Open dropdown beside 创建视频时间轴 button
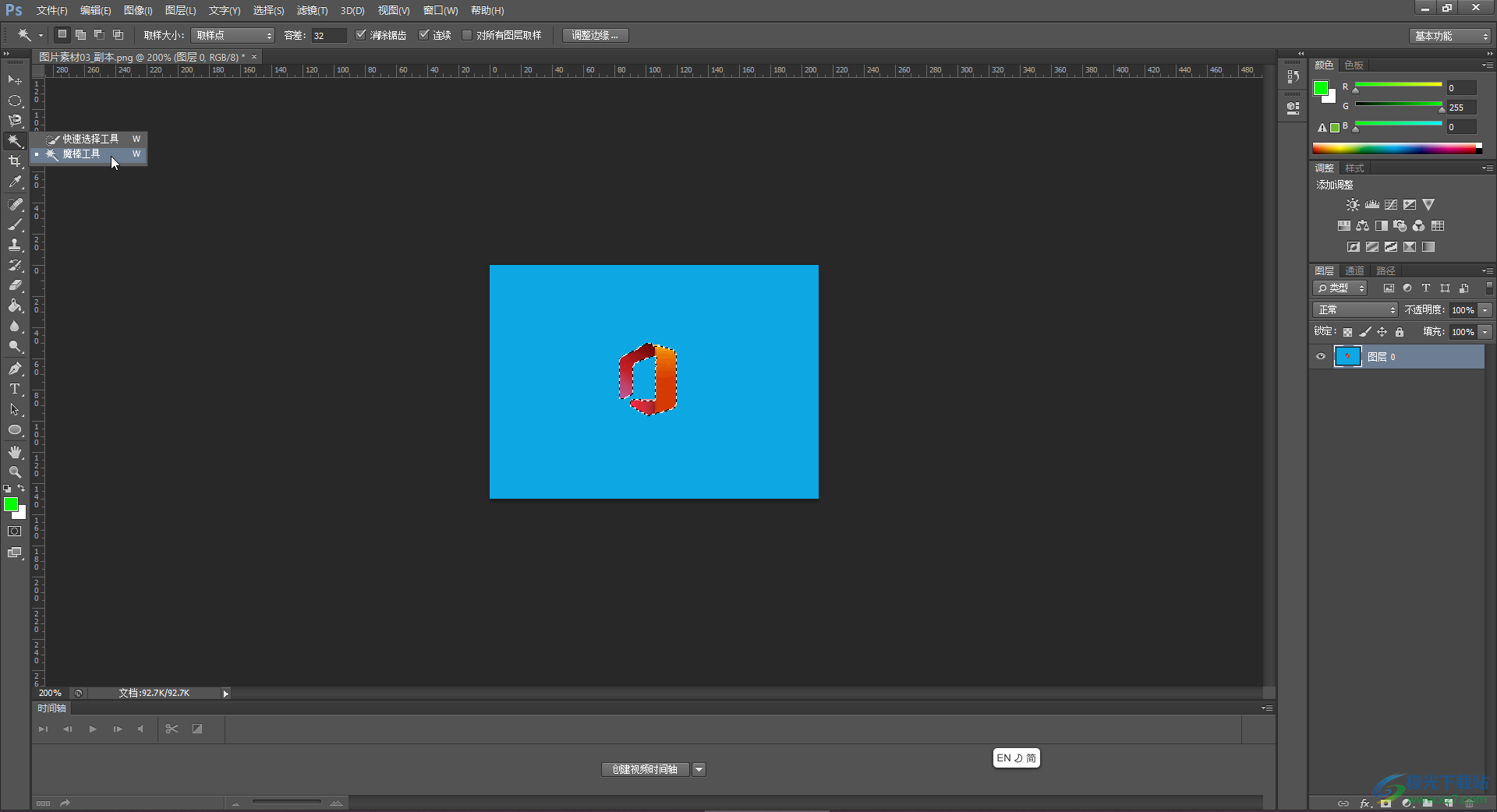The image size is (1497, 812). (x=699, y=770)
